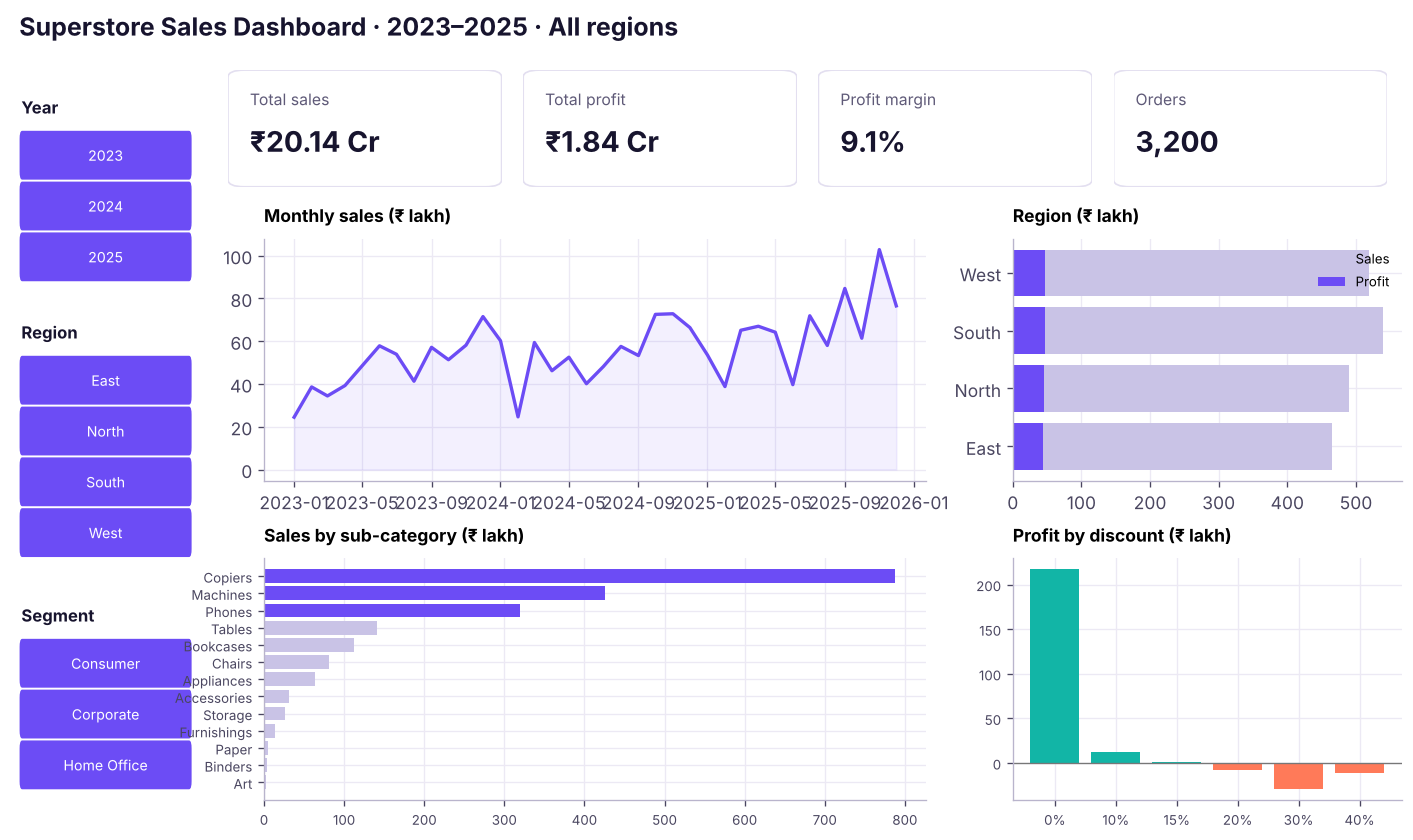
Task: Click the Machines bar in sub-category chart
Action: [434, 593]
